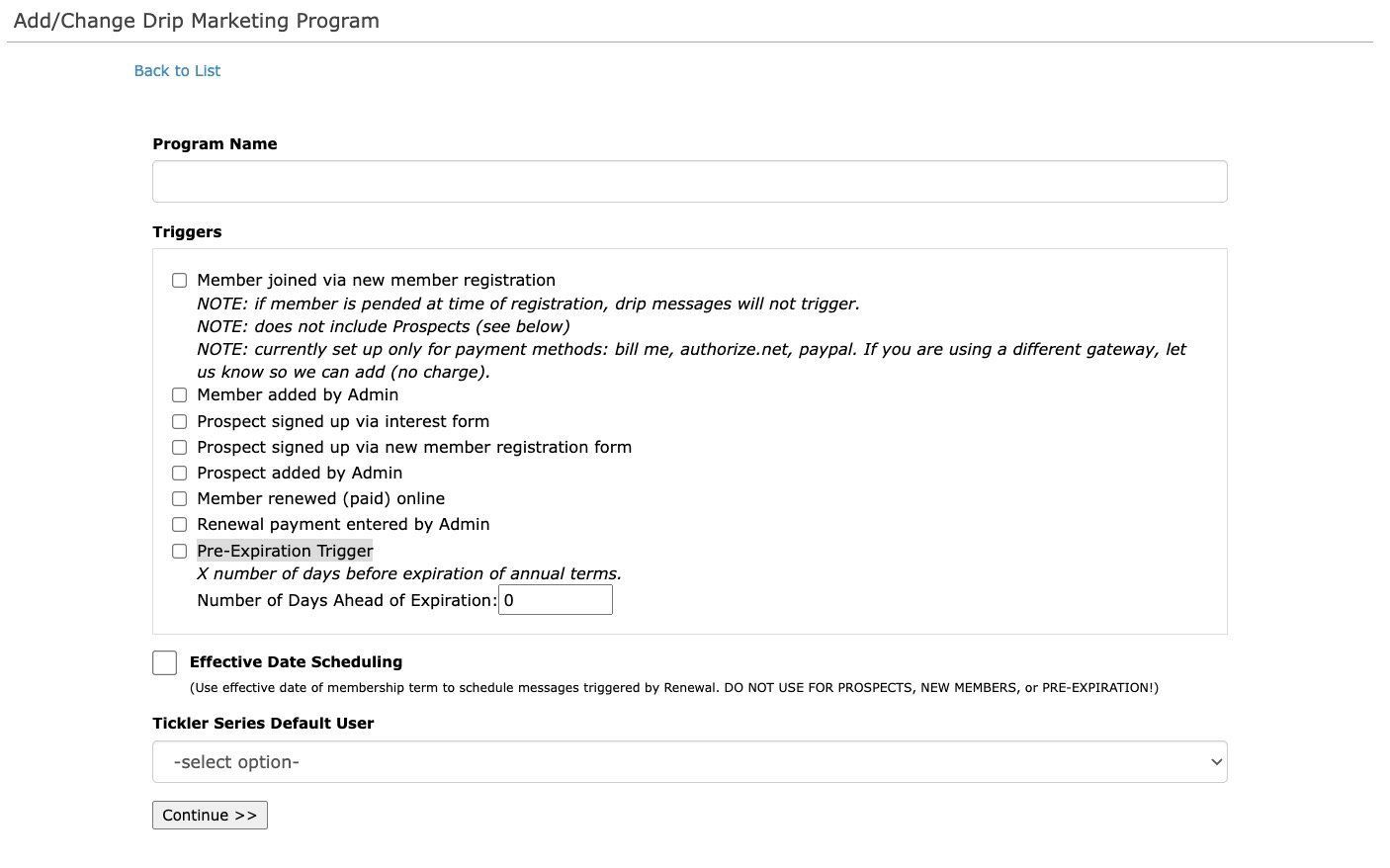Select the Number of Days Ahead of Expiration field
1390x868 pixels.
tap(556, 599)
